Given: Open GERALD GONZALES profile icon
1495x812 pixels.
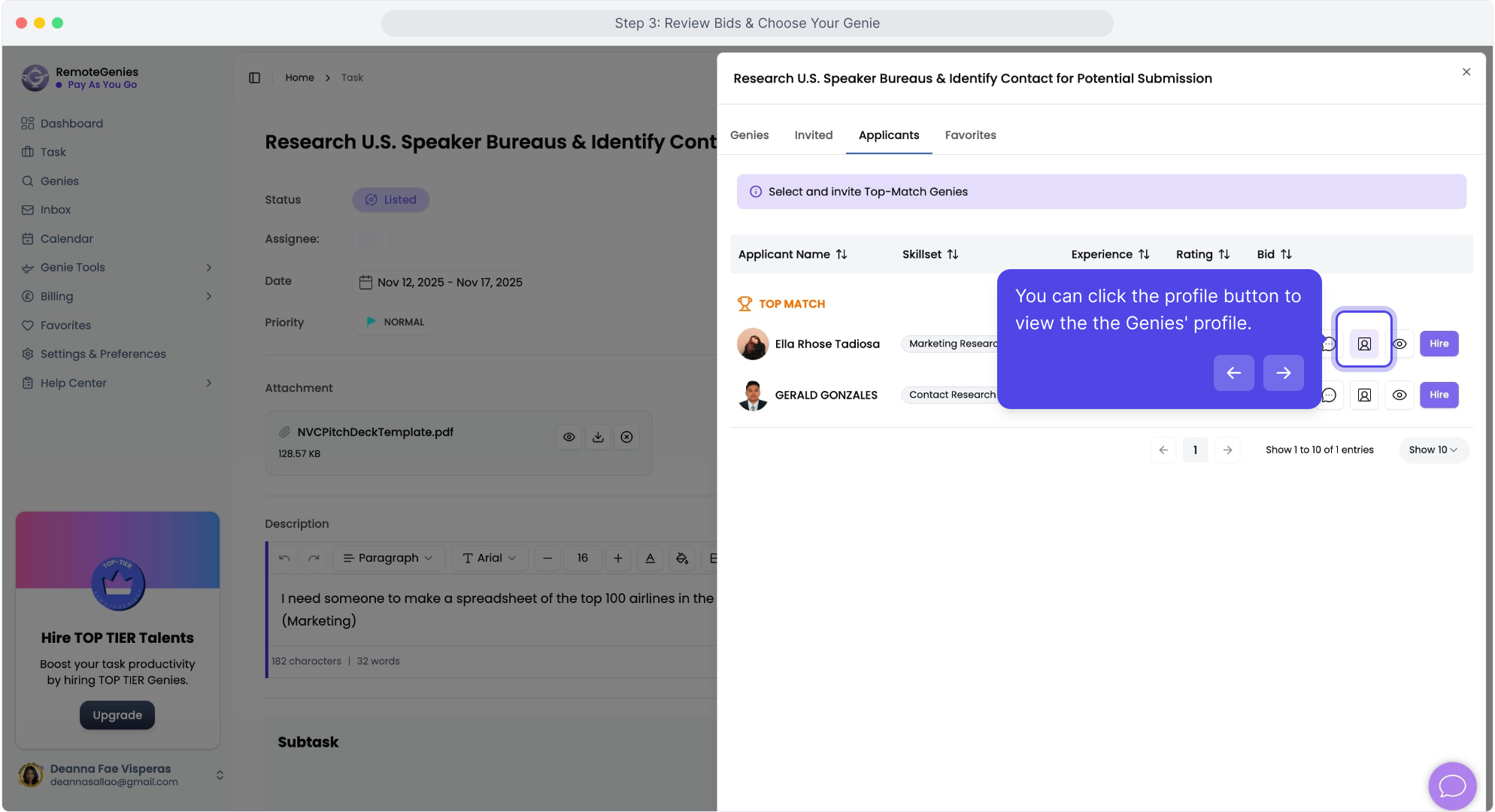Looking at the screenshot, I should click(x=1364, y=395).
